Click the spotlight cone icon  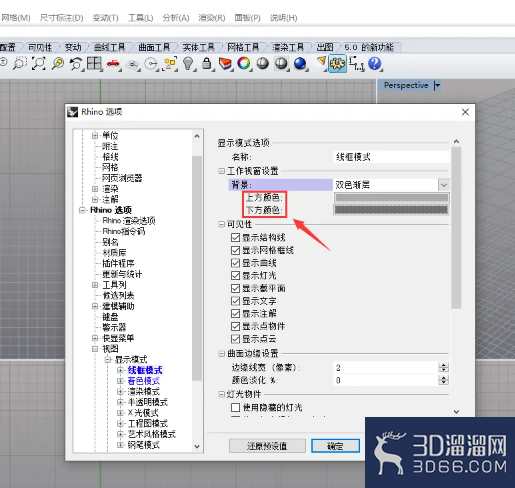[321, 63]
